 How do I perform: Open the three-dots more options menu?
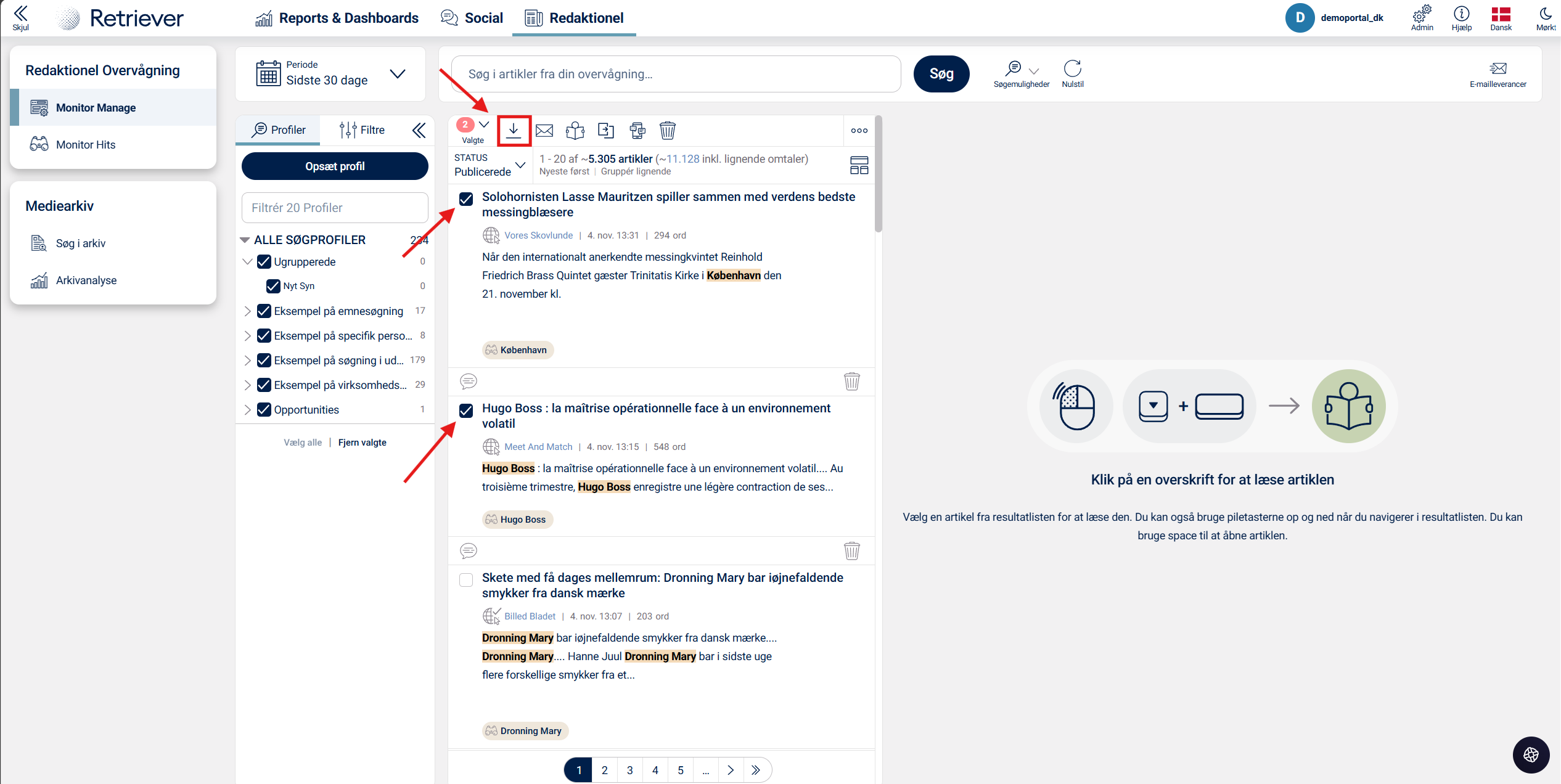point(859,130)
